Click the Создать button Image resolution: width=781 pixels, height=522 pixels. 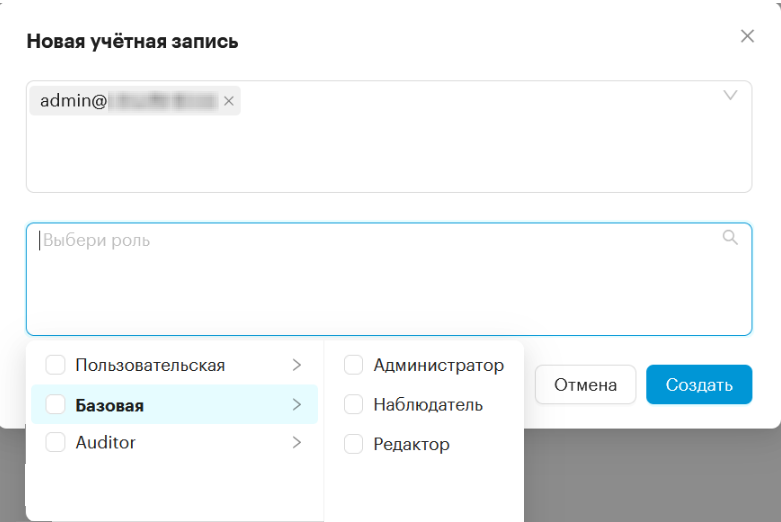point(699,385)
